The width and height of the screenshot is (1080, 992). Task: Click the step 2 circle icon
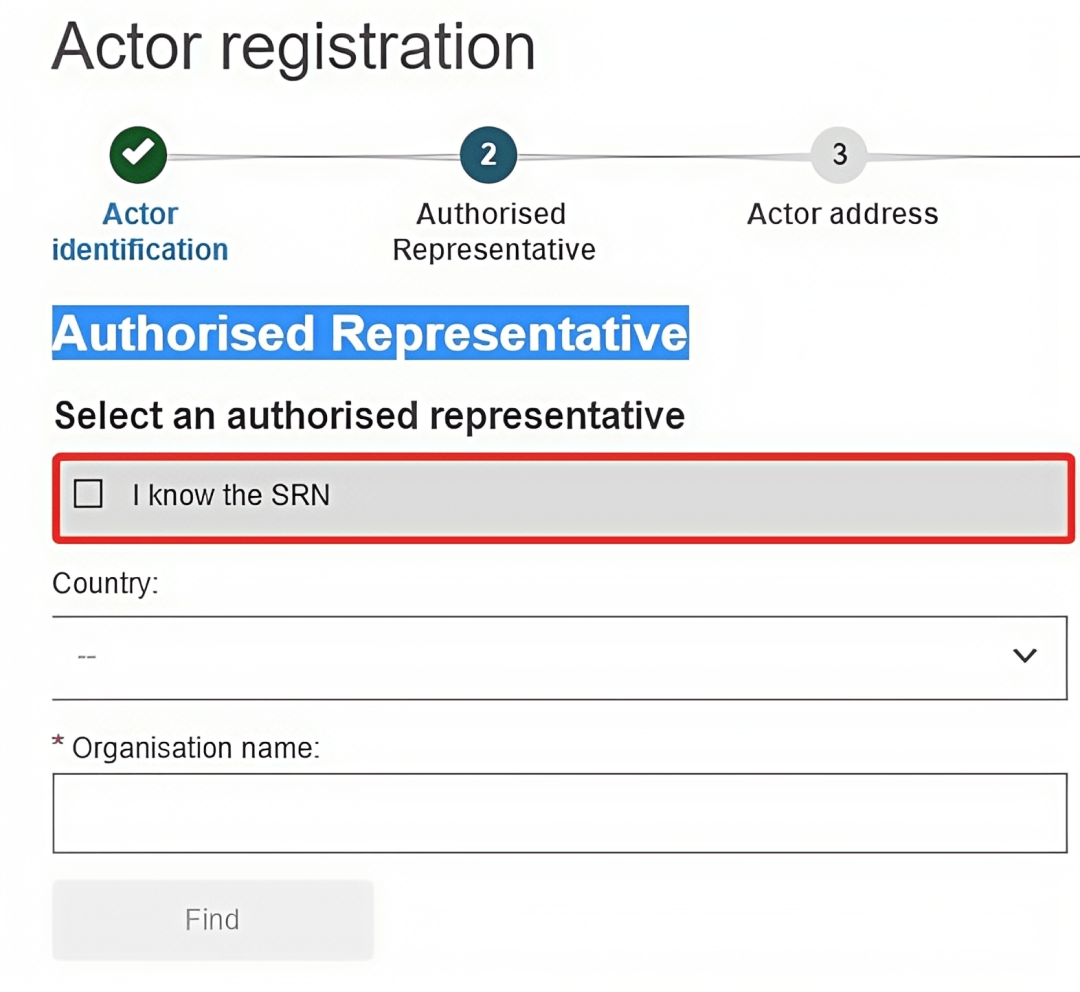488,154
